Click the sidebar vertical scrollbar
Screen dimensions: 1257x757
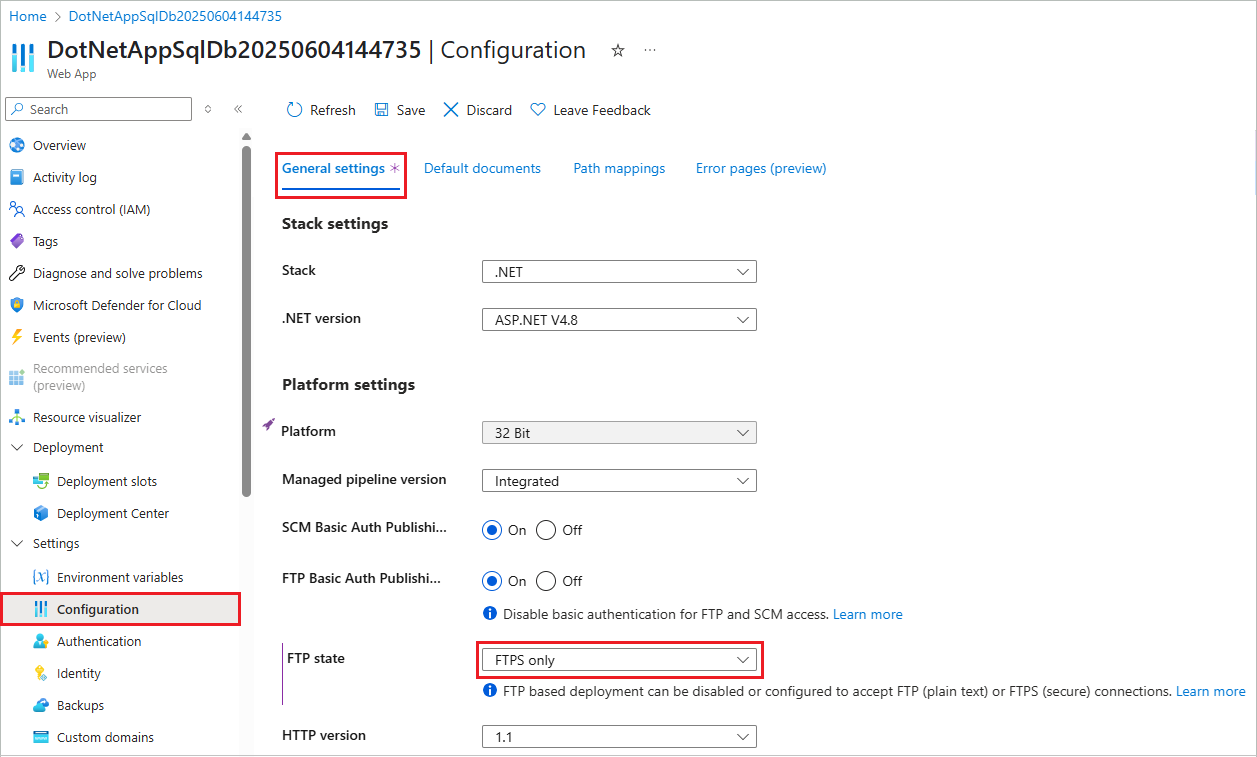coord(247,320)
